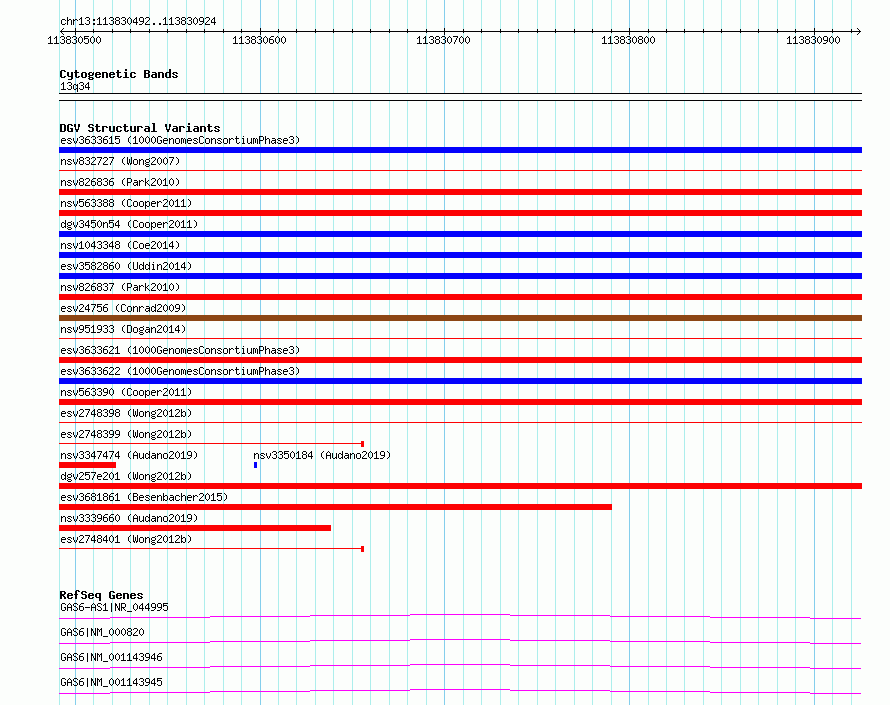The width and height of the screenshot is (890, 705).
Task: Open nsv951933 (Dogan2014) variant
Action: (123, 329)
